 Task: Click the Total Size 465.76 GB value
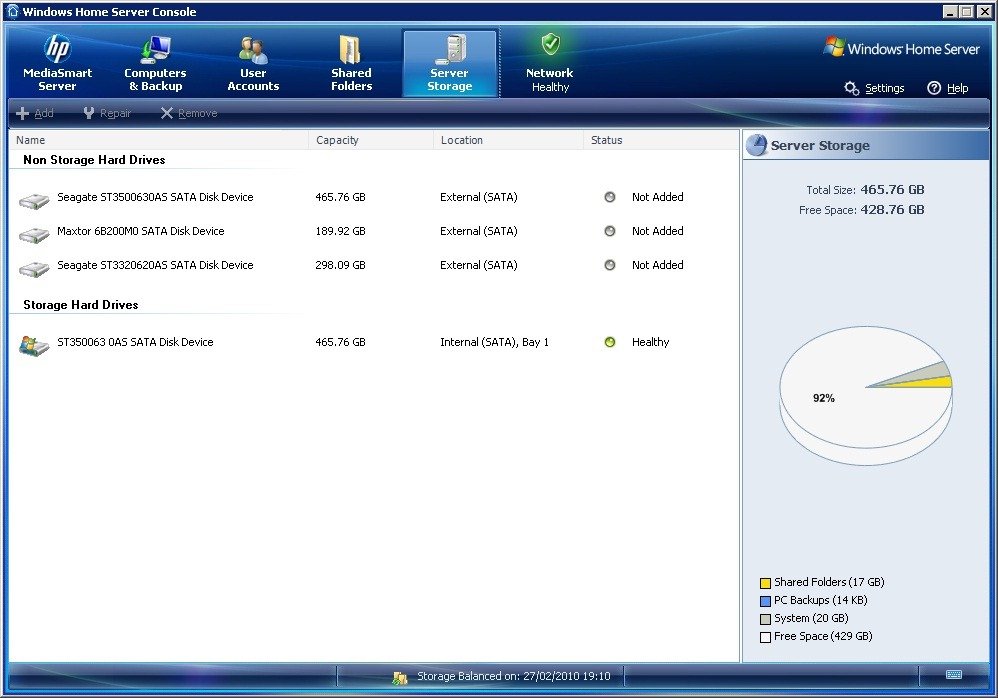(892, 190)
